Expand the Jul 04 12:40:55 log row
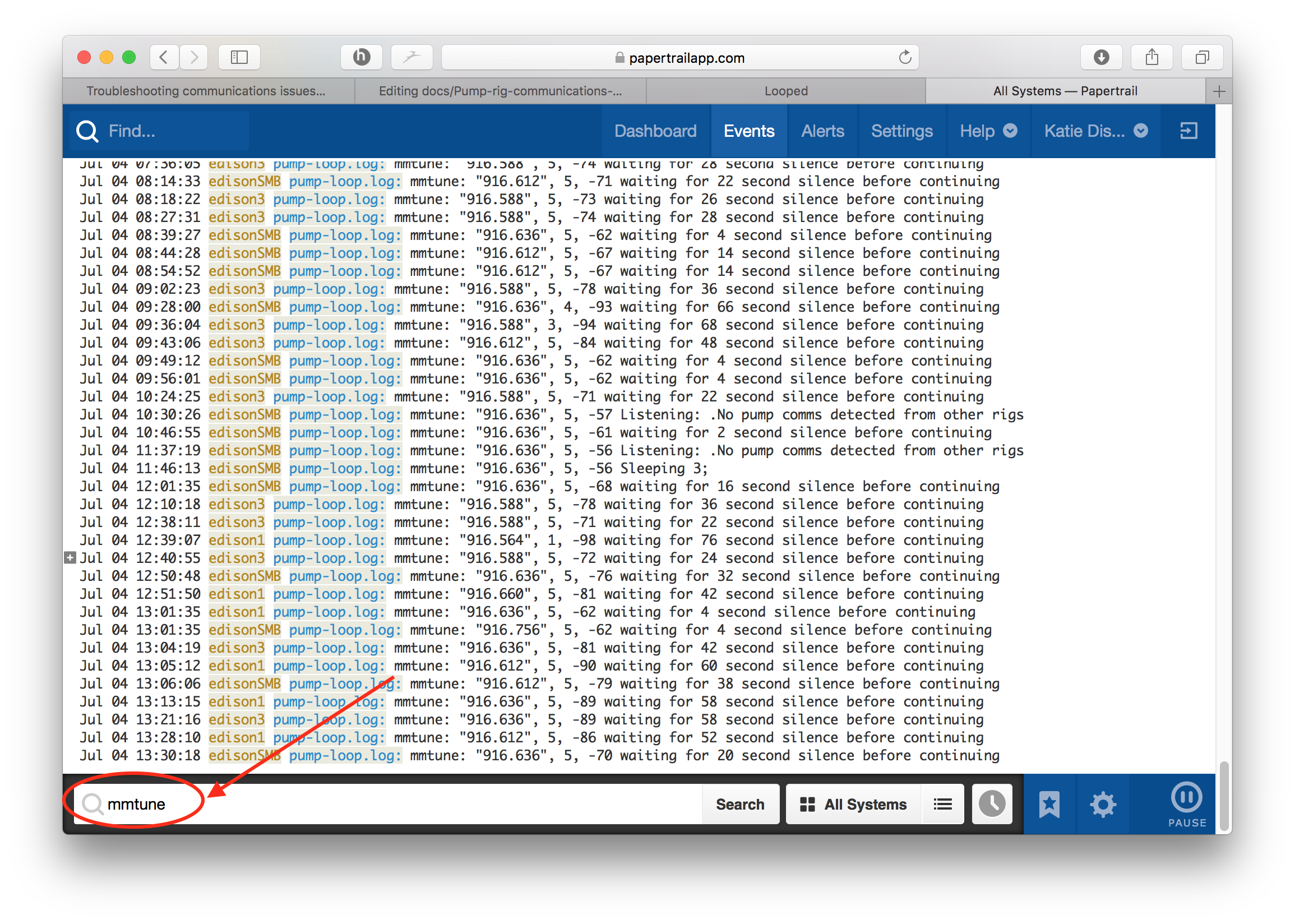1295x924 pixels. (x=70, y=557)
